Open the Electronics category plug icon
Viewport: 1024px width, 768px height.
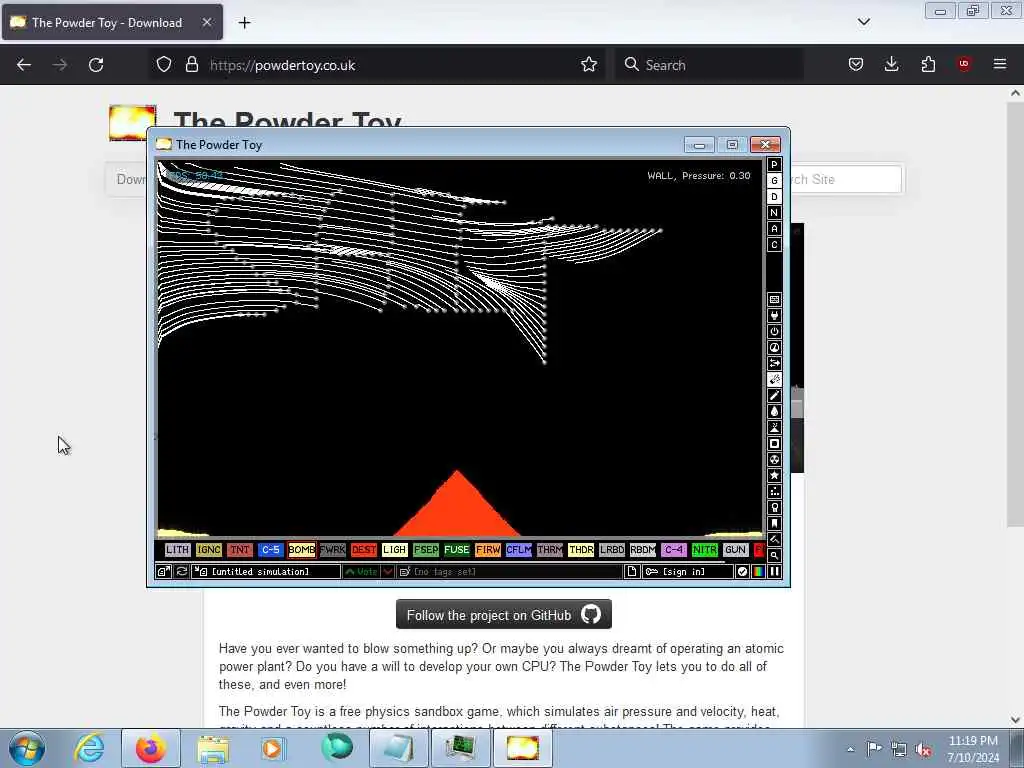(774, 315)
